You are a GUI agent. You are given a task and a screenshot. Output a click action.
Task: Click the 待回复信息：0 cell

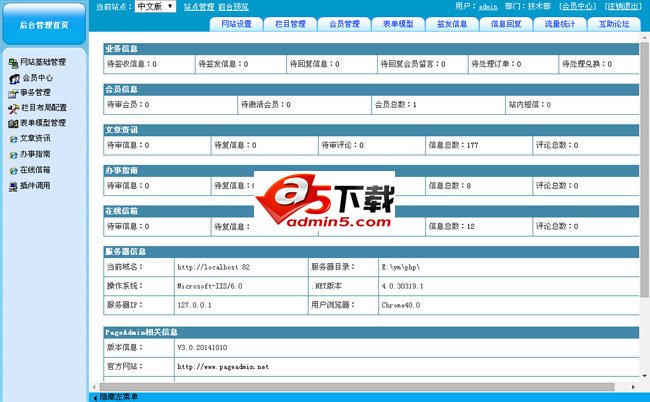[x=332, y=64]
